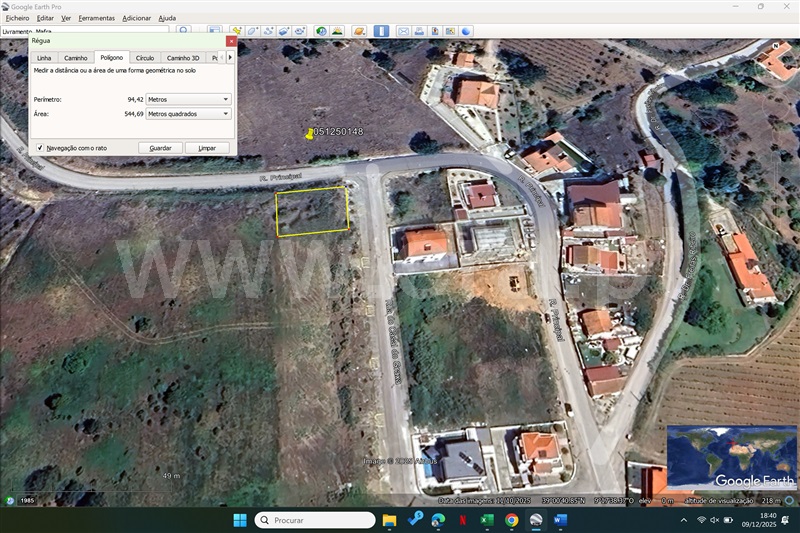
Task: Toggle the 'Navegação com o rato' checkbox
Action: click(40, 148)
